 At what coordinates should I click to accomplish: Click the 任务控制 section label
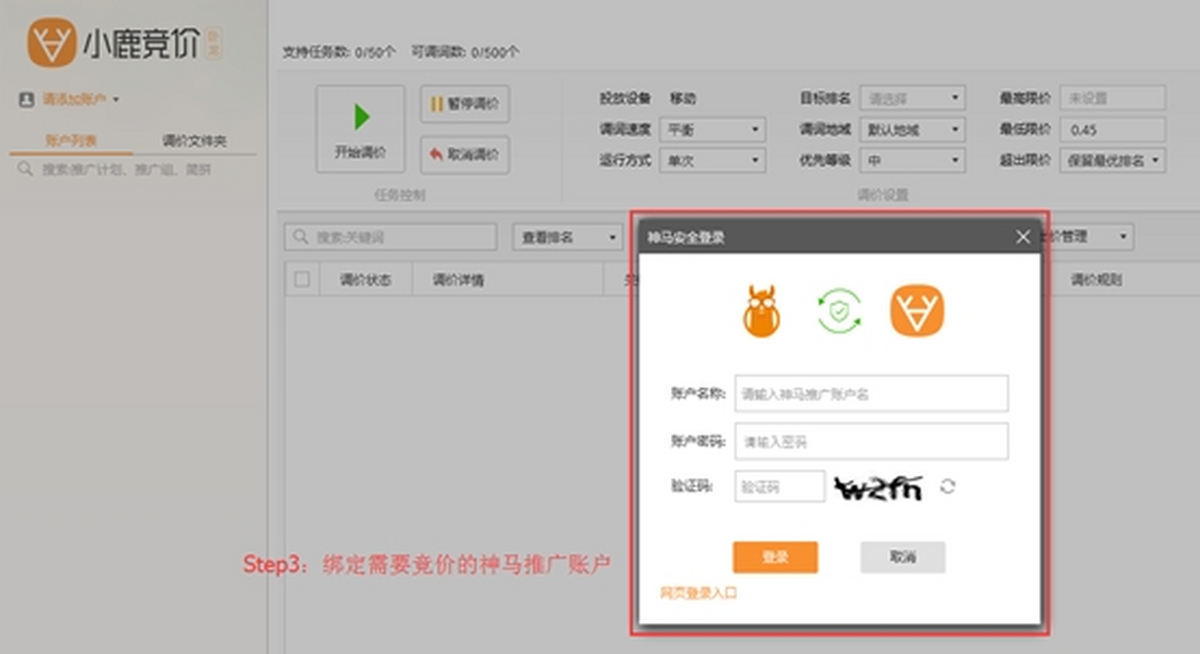pyautogui.click(x=400, y=195)
